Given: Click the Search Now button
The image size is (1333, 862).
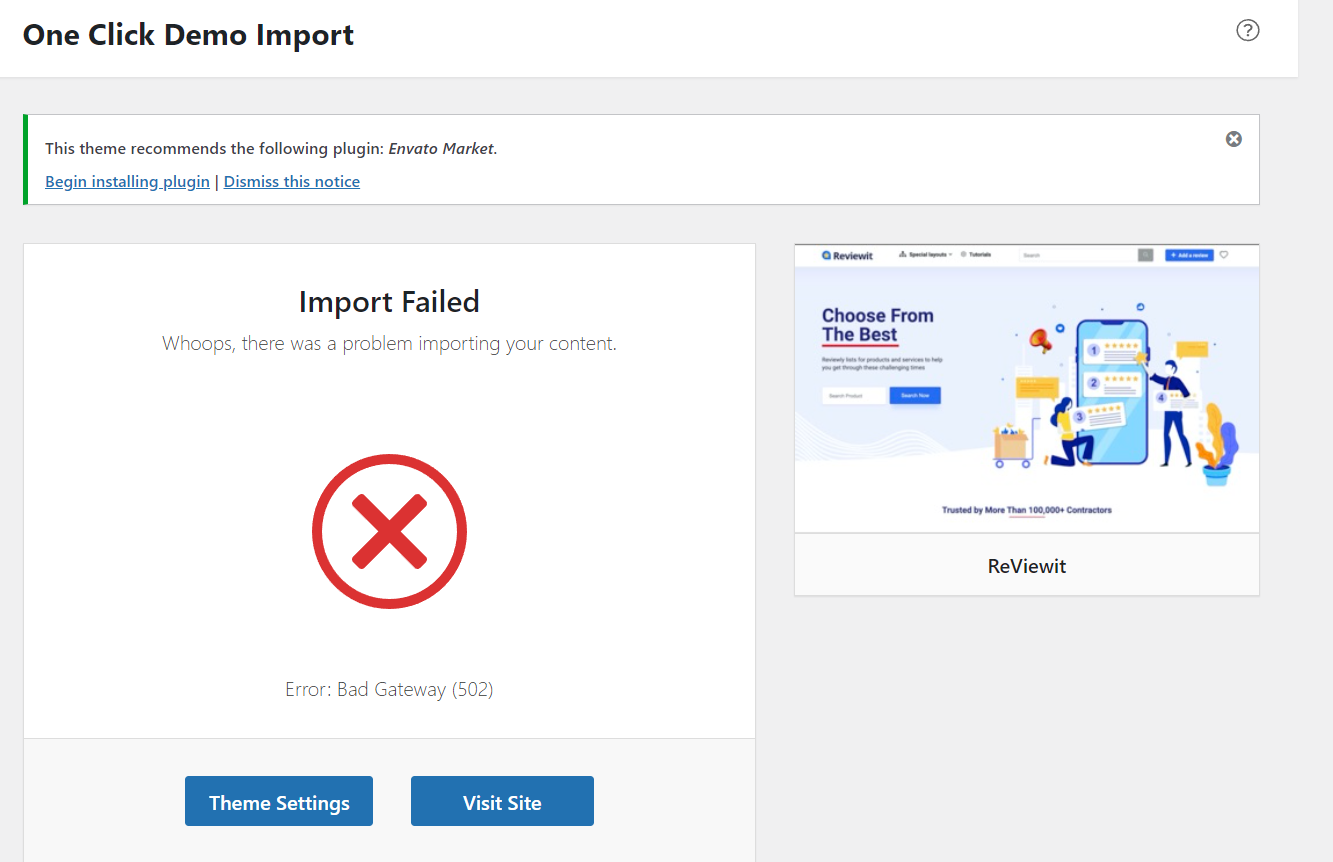Looking at the screenshot, I should tap(916, 395).
